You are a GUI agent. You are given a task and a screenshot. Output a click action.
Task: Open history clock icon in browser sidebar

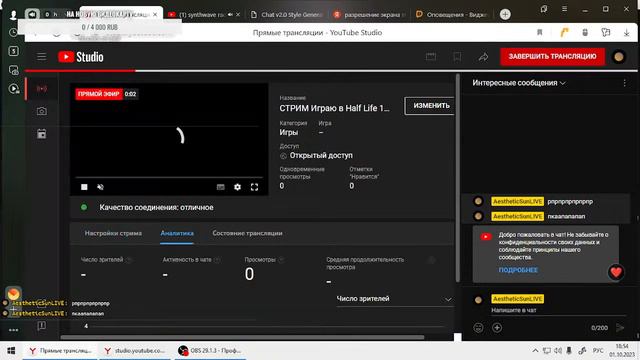click(13, 32)
